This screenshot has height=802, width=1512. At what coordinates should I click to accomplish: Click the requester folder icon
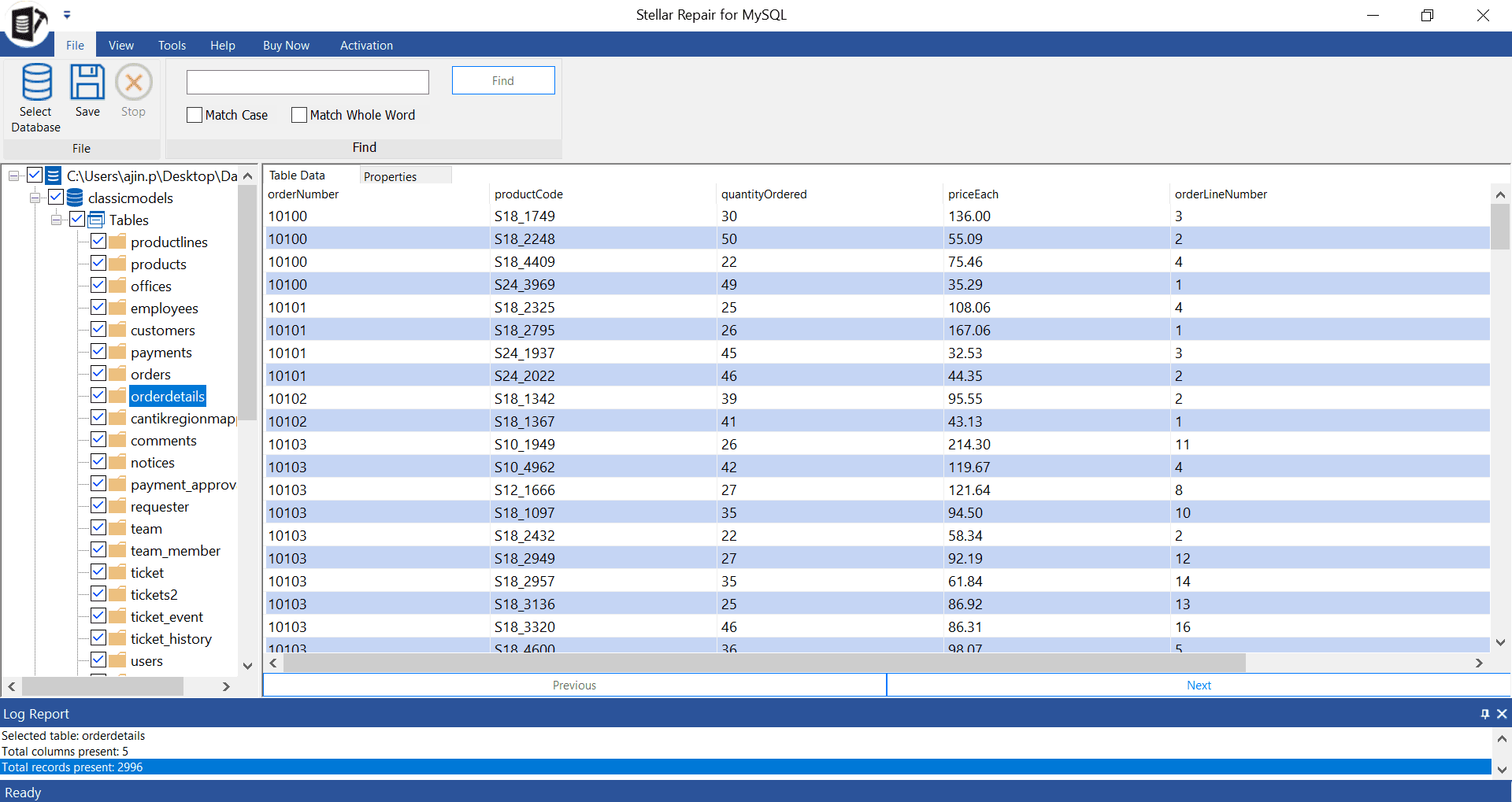click(117, 505)
